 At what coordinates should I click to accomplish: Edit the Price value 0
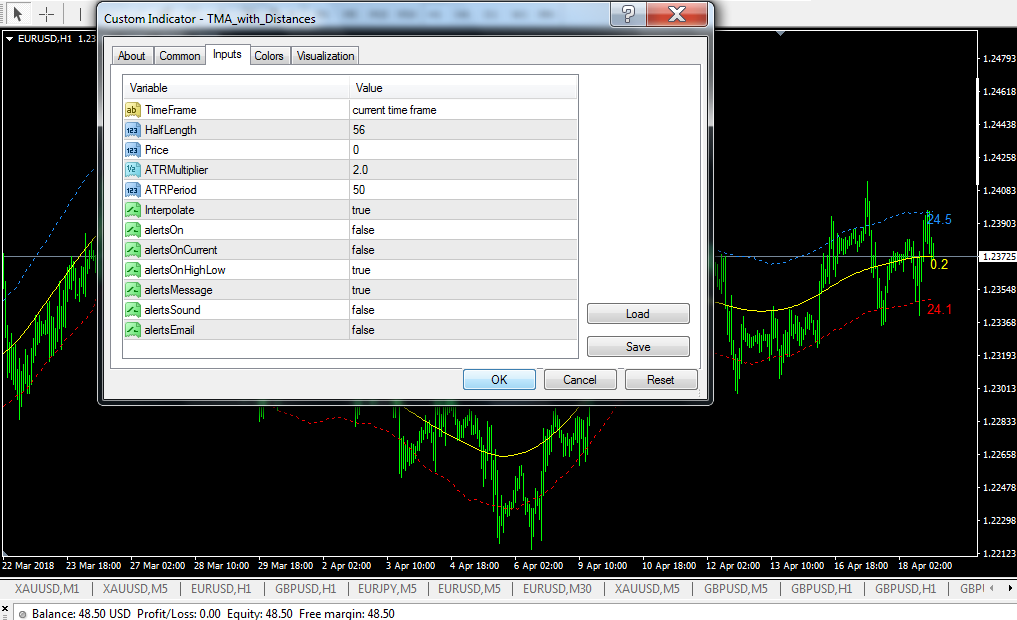click(463, 150)
